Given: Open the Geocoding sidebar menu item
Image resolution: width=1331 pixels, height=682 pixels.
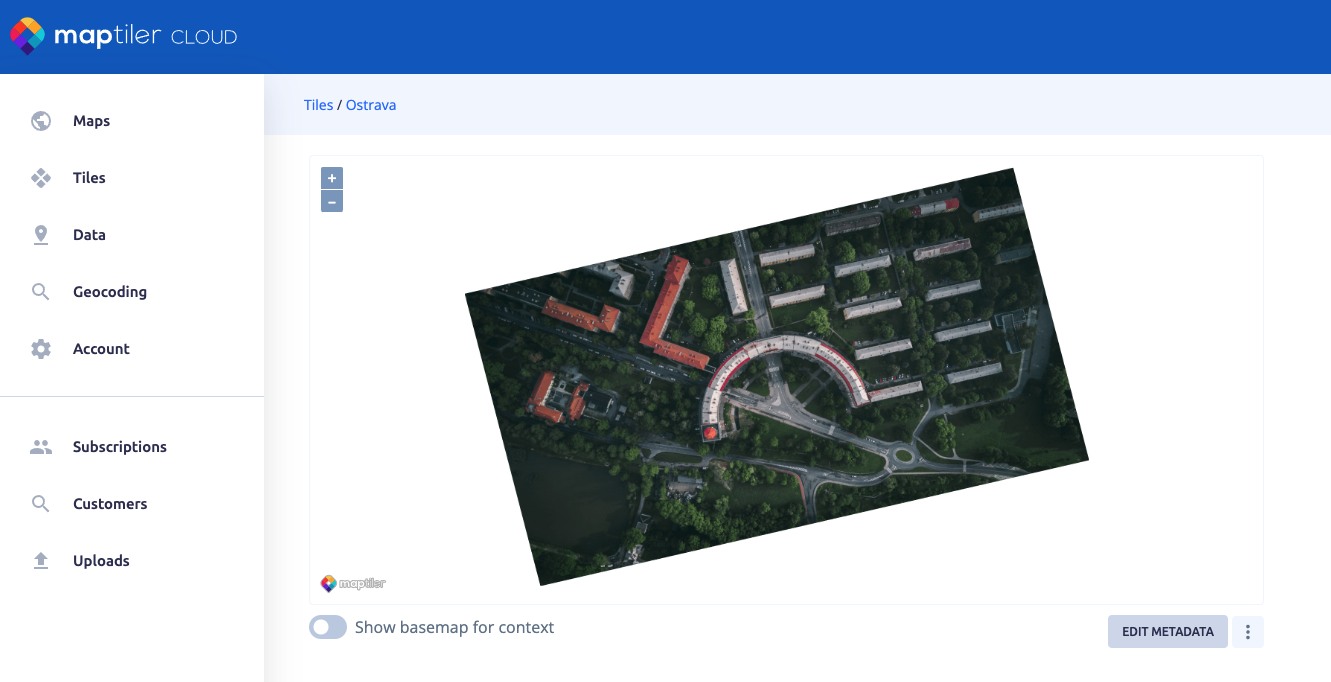Looking at the screenshot, I should [x=110, y=292].
